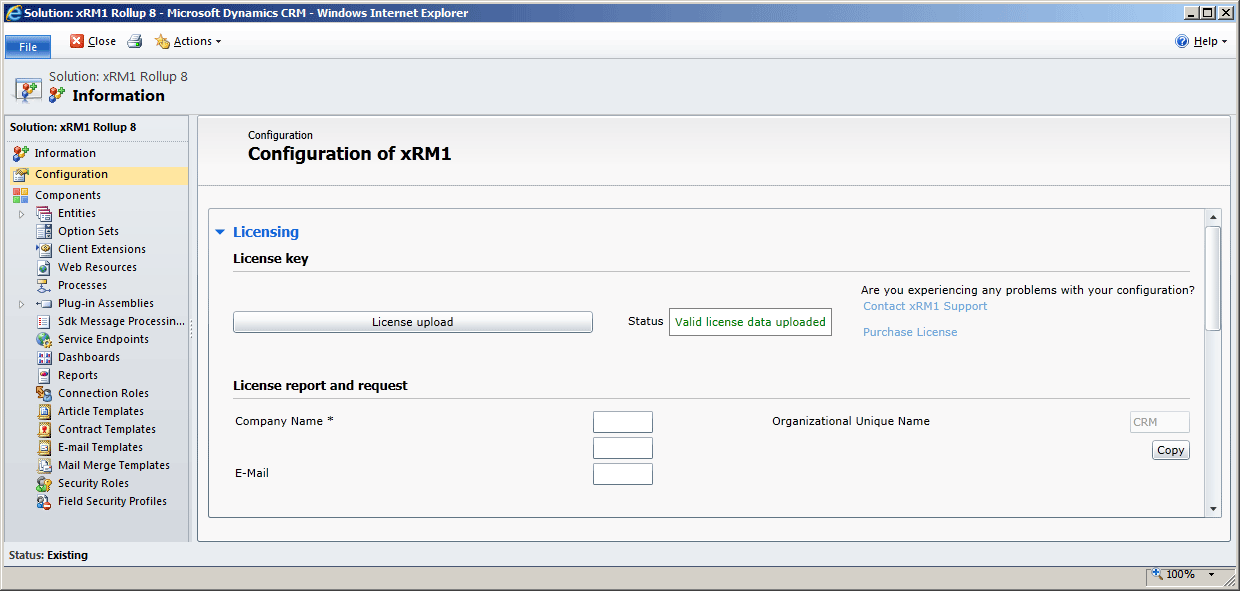Screen dimensions: 1240x591
Task: Click the Option Sets icon
Action: click(x=44, y=231)
